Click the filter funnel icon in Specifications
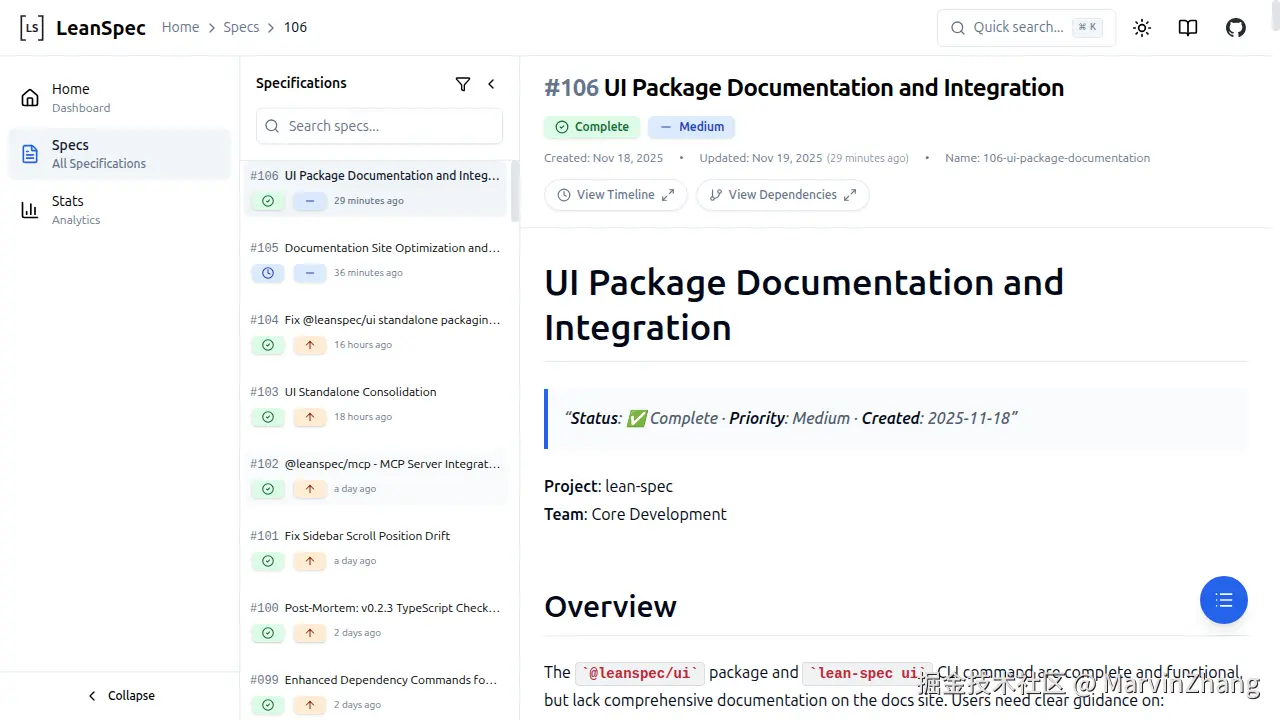Viewport: 1280px width, 720px height. coord(463,84)
